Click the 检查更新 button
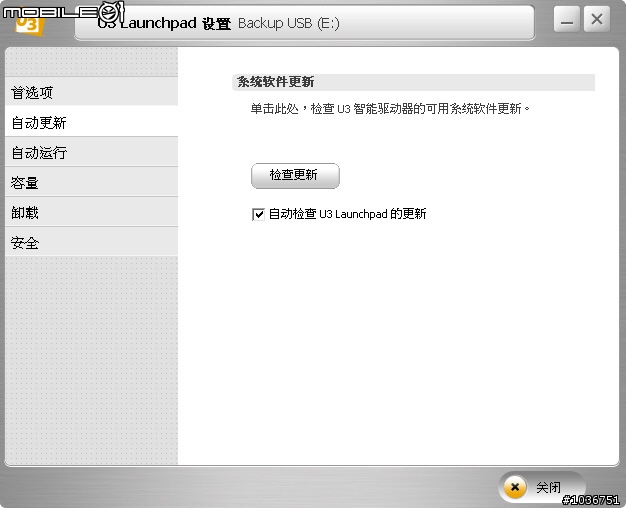The height and width of the screenshot is (508, 626). pos(295,175)
